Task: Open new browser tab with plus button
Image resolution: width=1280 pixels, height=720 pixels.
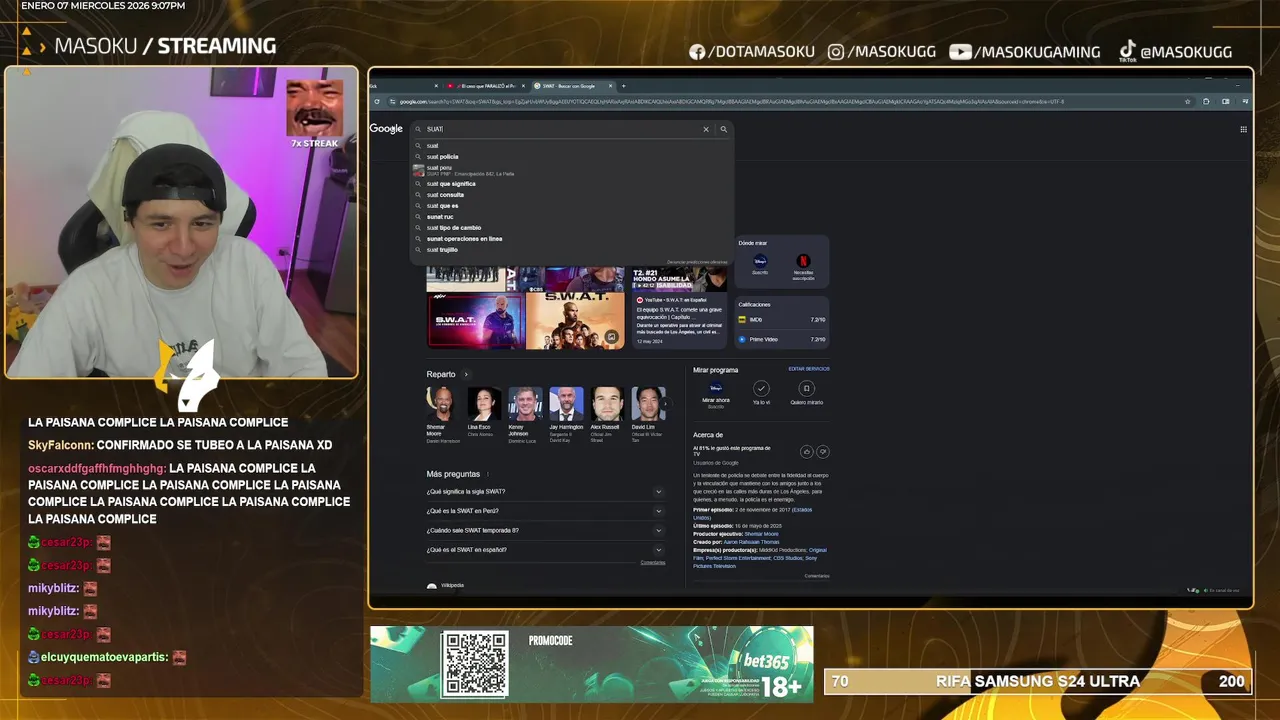Action: click(623, 86)
